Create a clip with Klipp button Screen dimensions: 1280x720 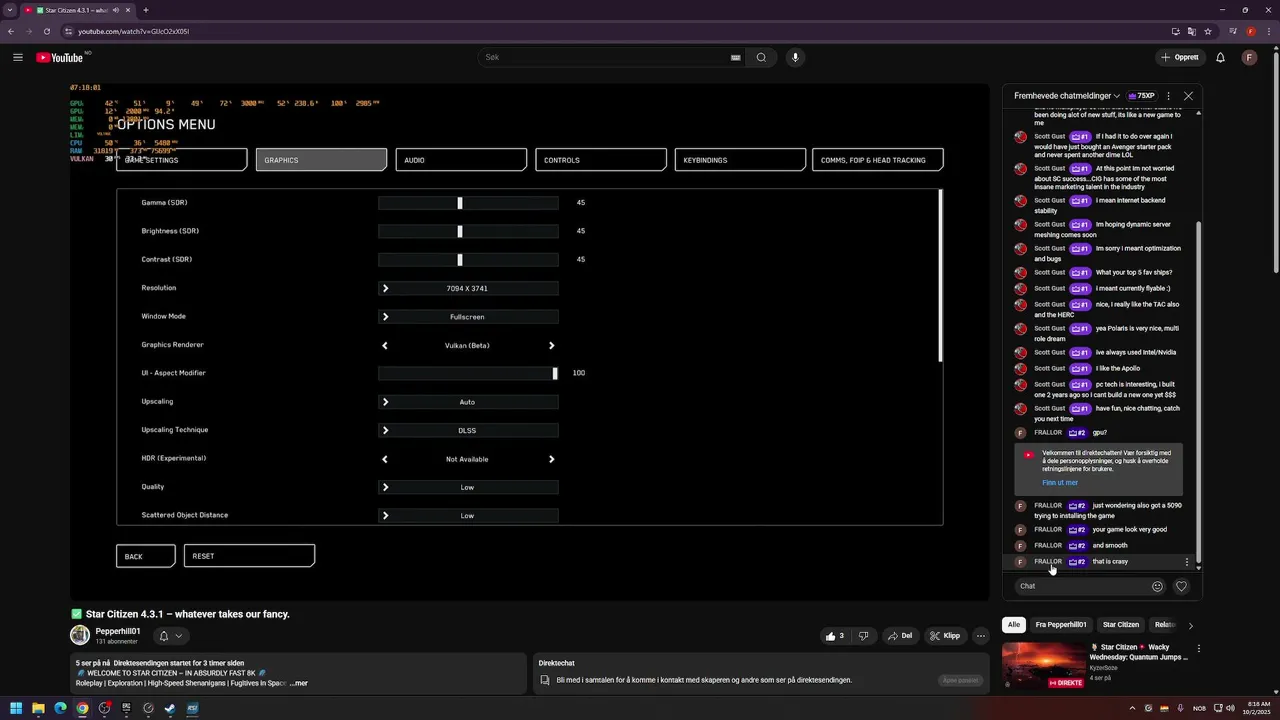[945, 636]
